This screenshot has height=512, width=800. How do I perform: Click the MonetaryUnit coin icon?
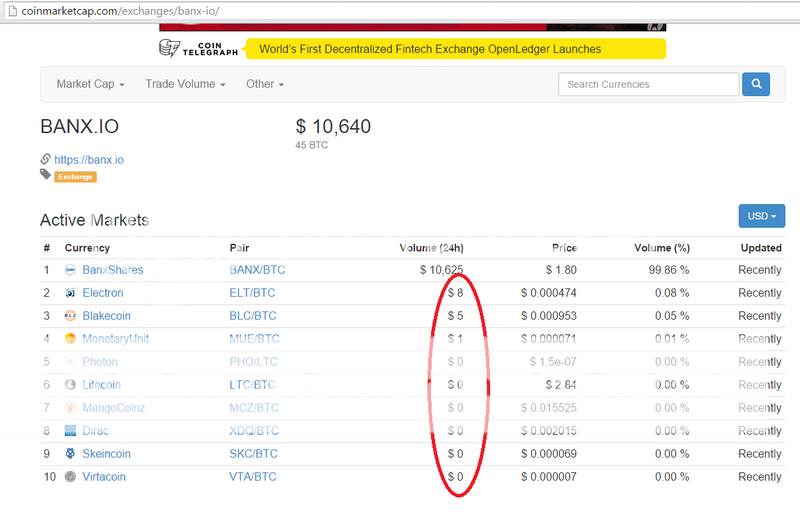click(70, 339)
